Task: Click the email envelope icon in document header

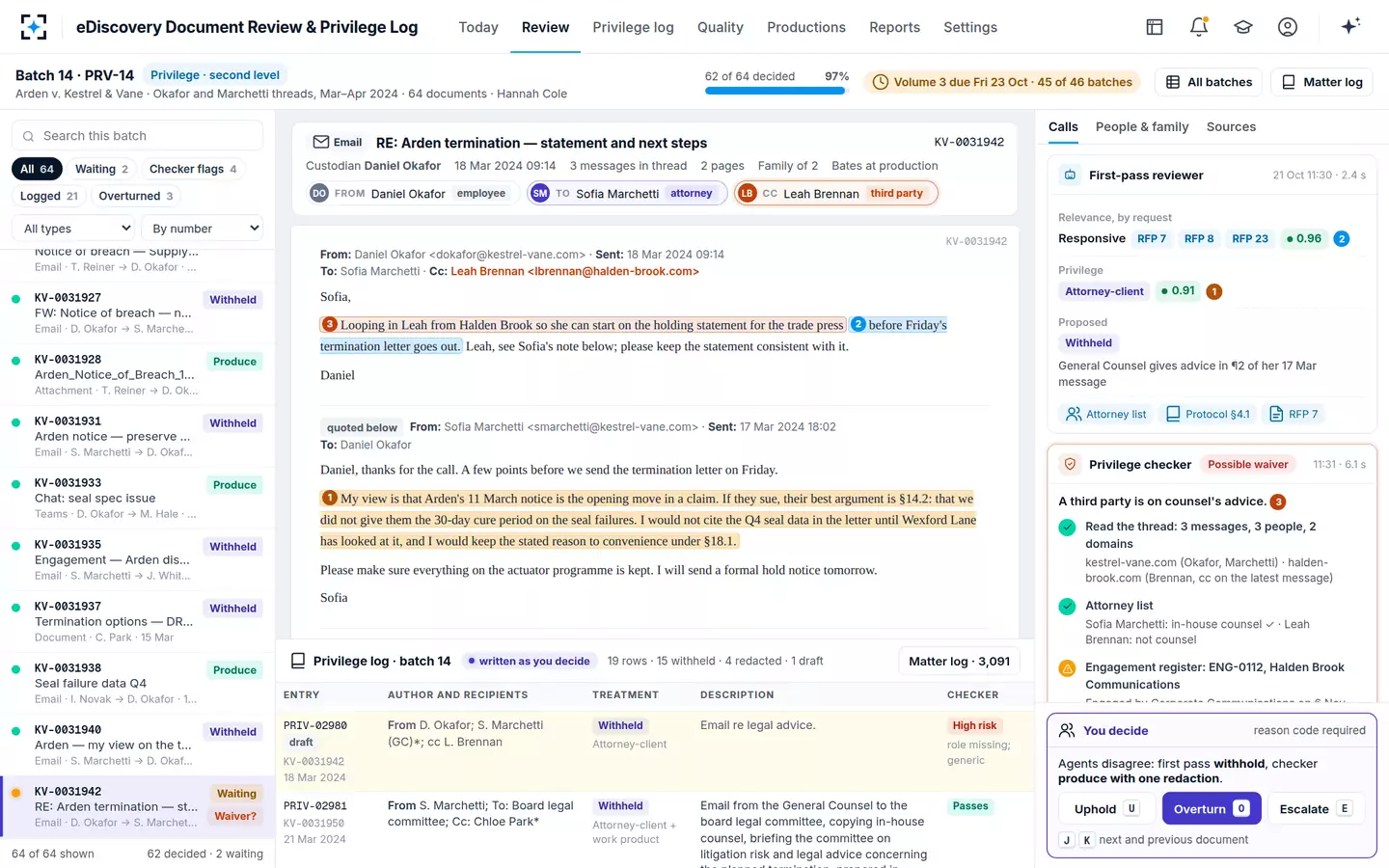Action: pyautogui.click(x=321, y=142)
